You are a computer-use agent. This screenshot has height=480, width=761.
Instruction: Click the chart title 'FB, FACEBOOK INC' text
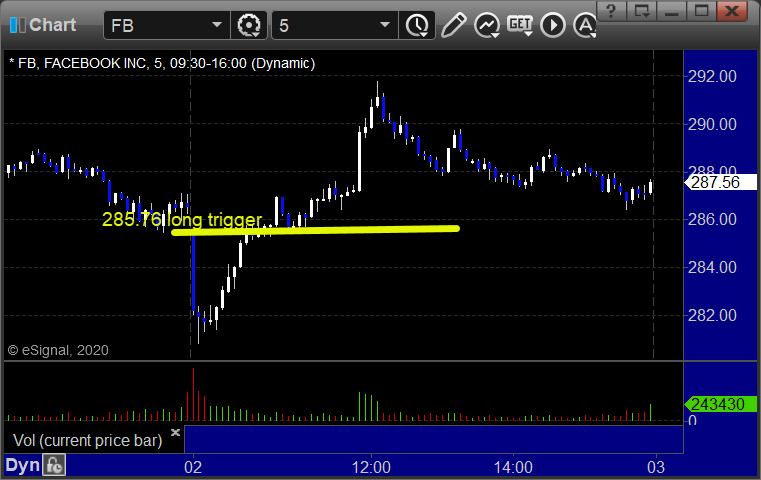tap(82, 63)
